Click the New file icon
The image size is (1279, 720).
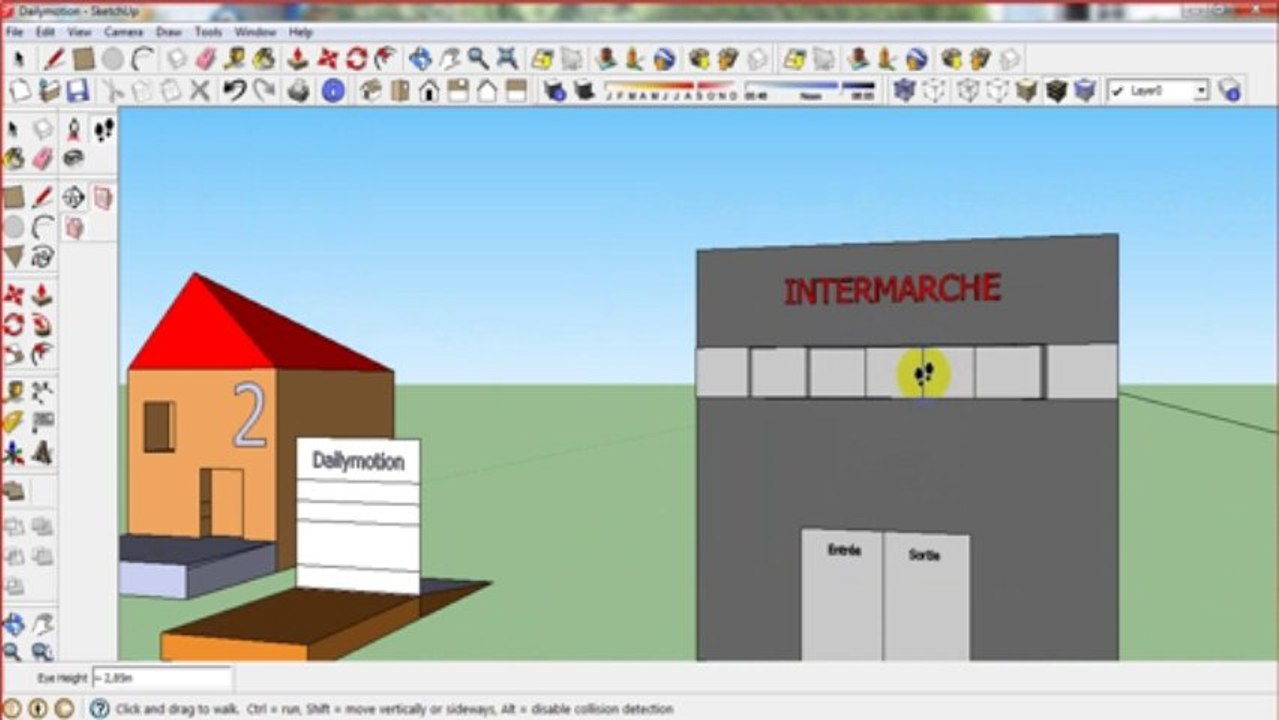(19, 91)
